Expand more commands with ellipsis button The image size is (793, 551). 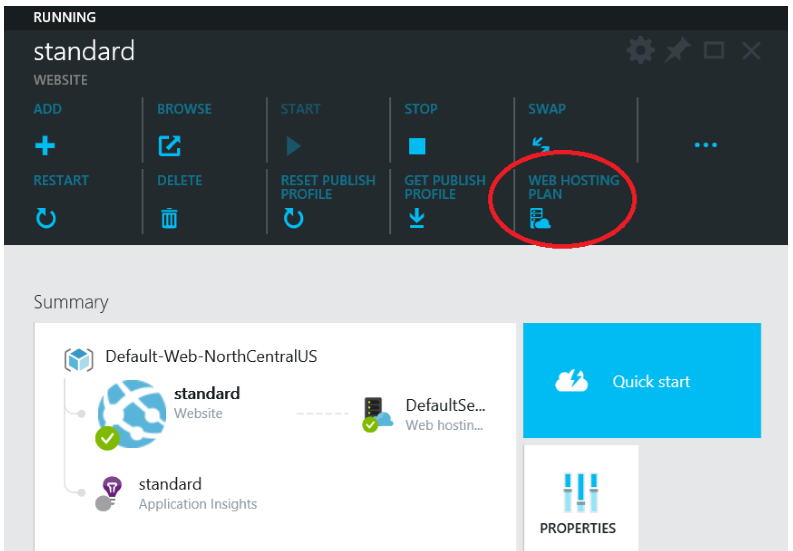click(x=705, y=146)
